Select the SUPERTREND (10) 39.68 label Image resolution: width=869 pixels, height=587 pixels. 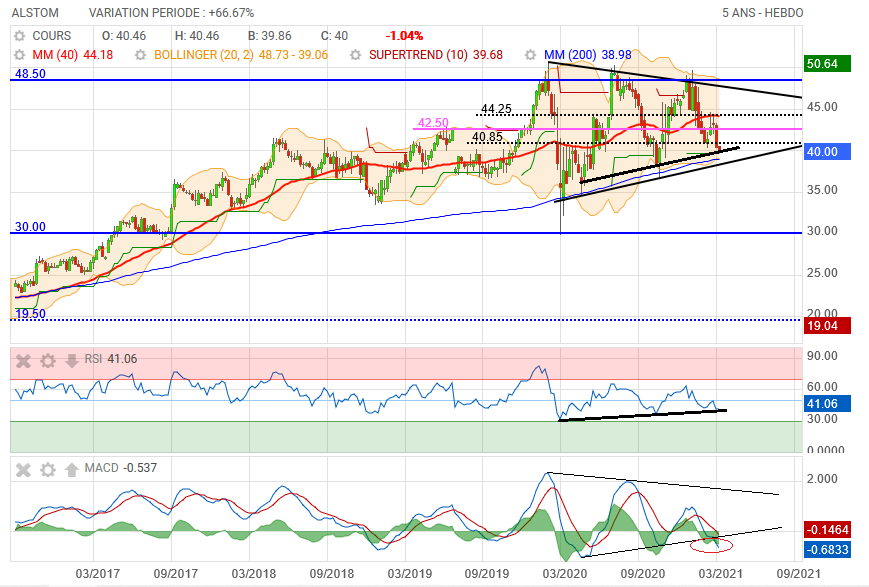tap(436, 55)
